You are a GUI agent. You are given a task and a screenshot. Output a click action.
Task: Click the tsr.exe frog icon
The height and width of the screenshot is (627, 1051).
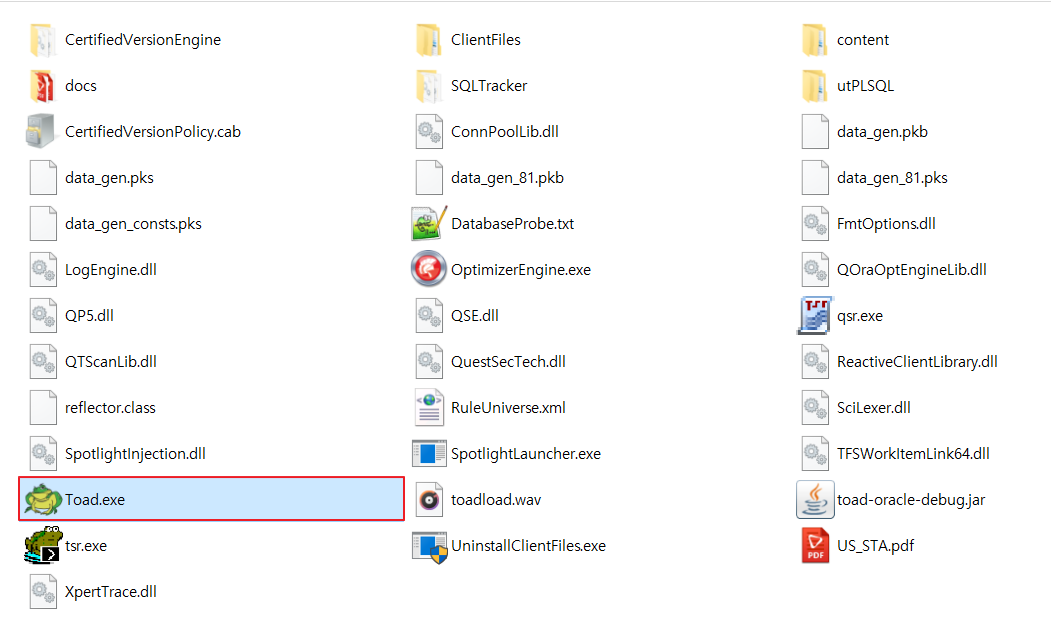44,545
